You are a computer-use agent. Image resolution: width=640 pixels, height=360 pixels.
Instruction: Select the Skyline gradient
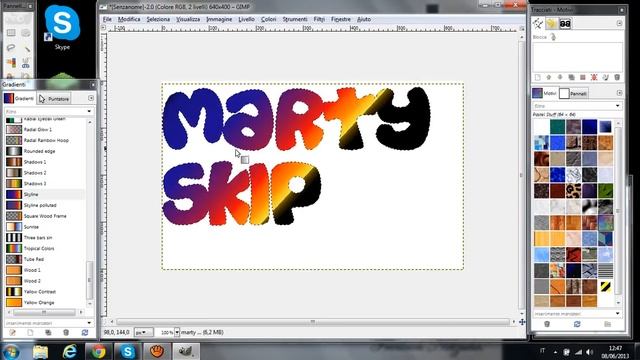point(45,194)
